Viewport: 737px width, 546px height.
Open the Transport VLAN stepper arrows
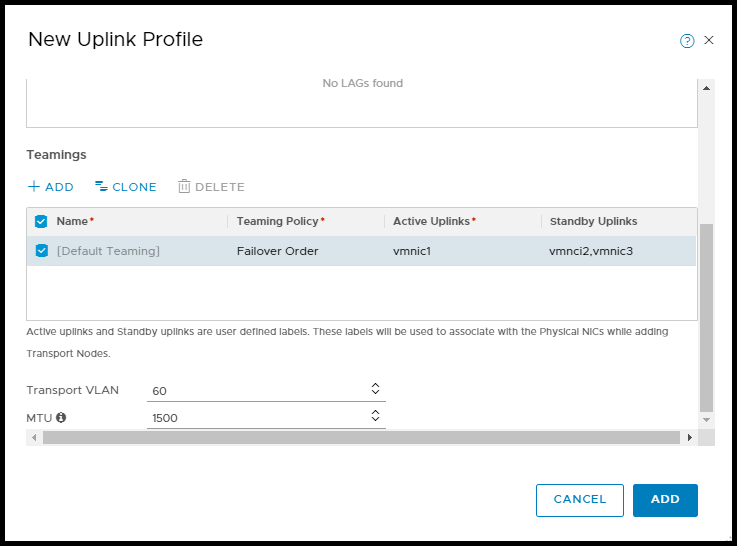pos(375,389)
